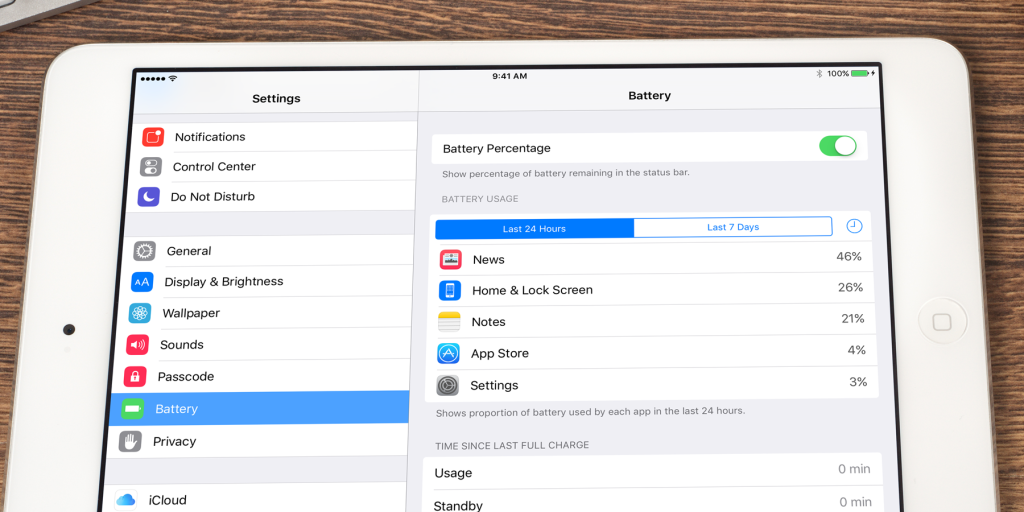Open Wallpaper settings

click(x=264, y=313)
